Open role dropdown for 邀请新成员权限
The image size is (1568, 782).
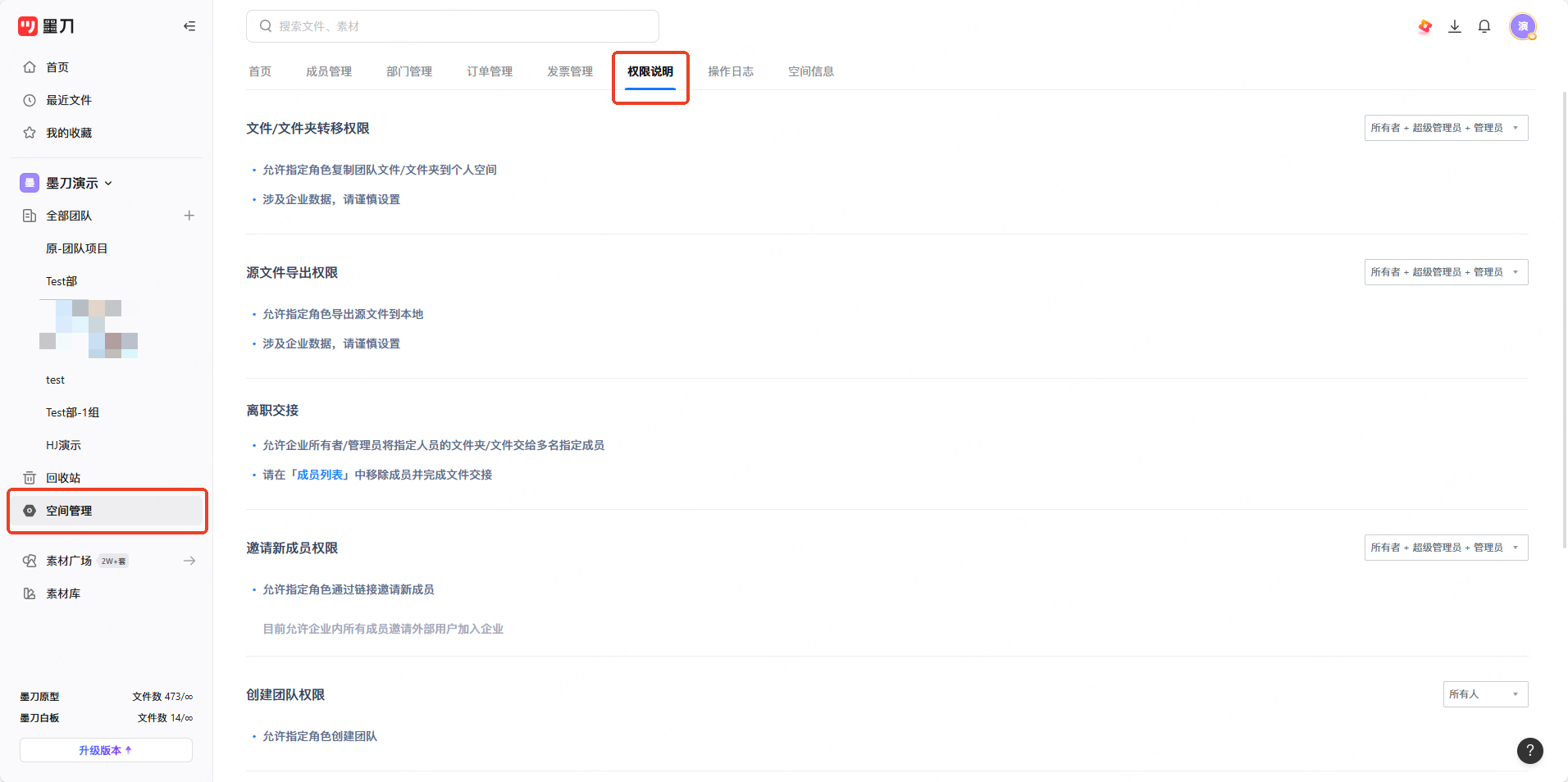pos(1447,548)
